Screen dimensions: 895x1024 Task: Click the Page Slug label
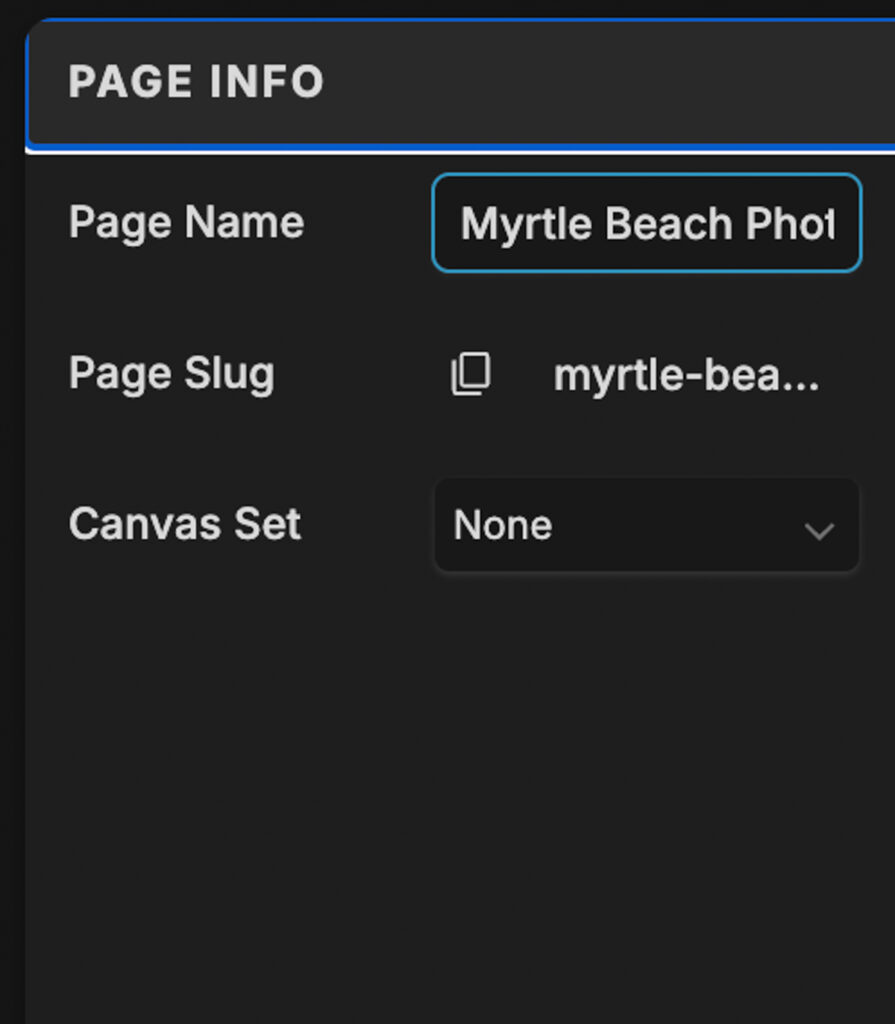tap(171, 374)
